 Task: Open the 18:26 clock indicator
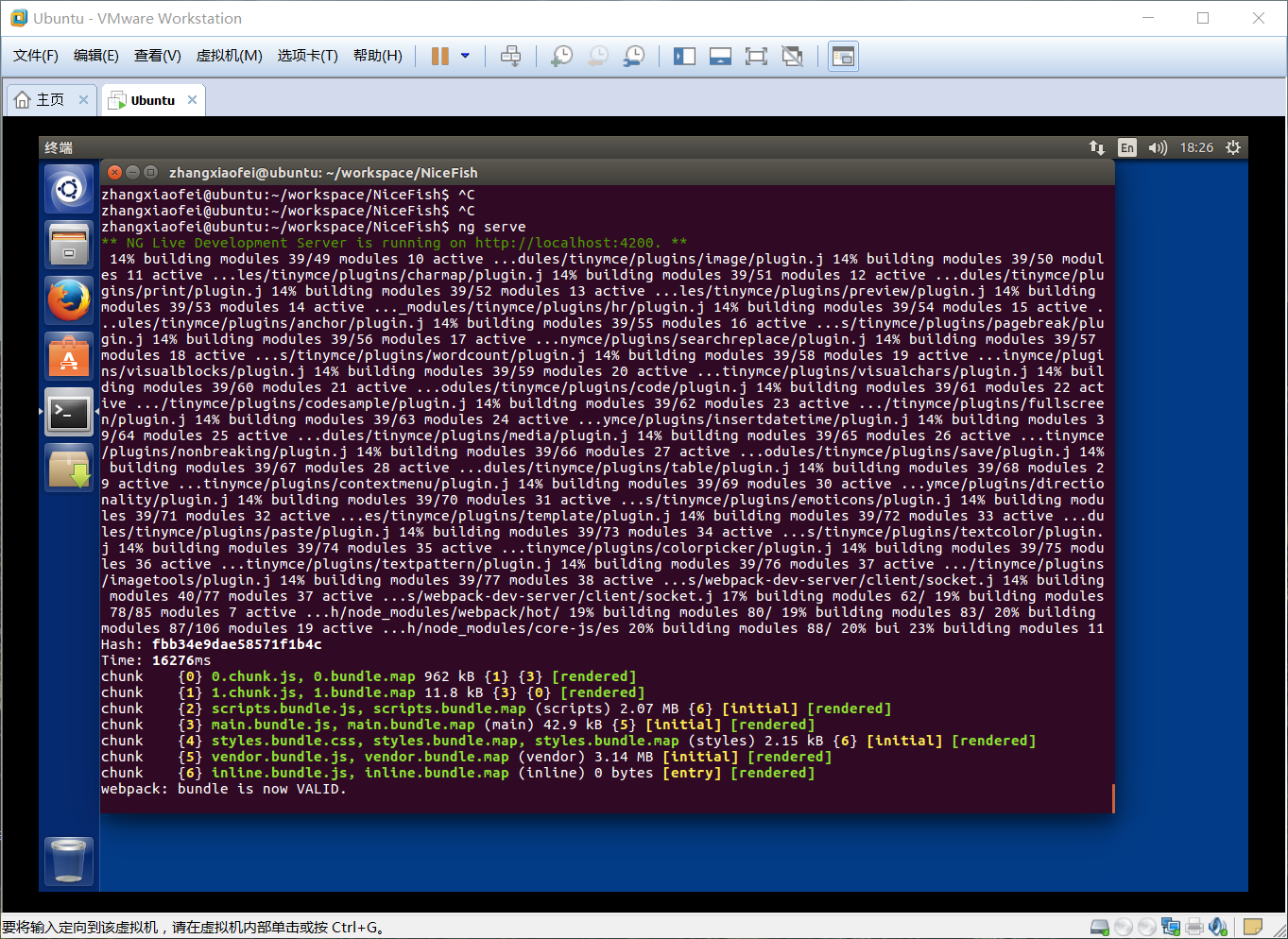pos(1196,147)
